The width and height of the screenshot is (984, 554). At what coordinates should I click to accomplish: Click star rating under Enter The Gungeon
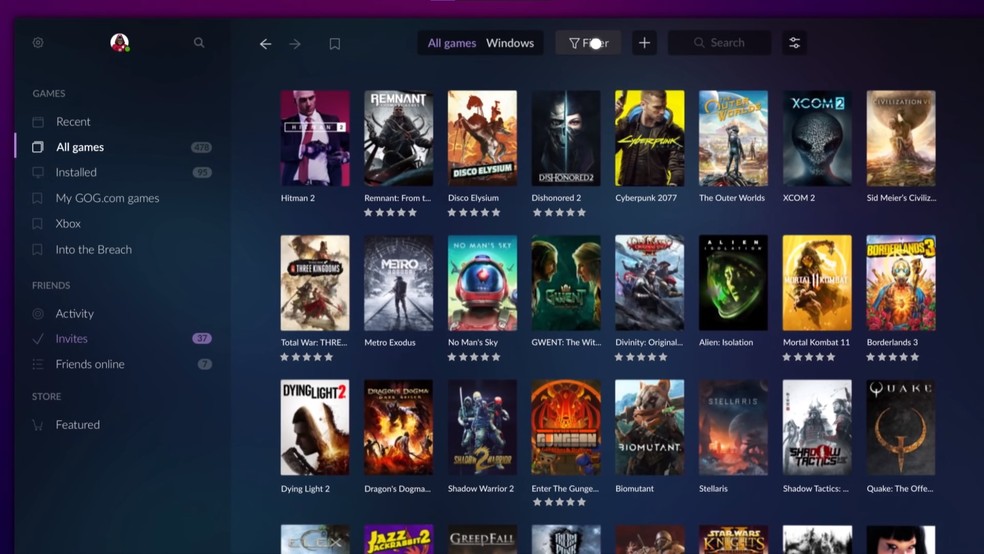click(x=559, y=502)
